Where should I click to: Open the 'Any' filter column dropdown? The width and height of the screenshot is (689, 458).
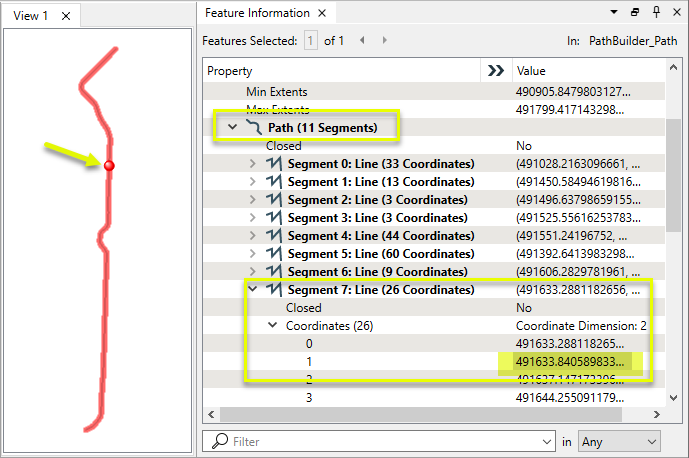point(618,440)
